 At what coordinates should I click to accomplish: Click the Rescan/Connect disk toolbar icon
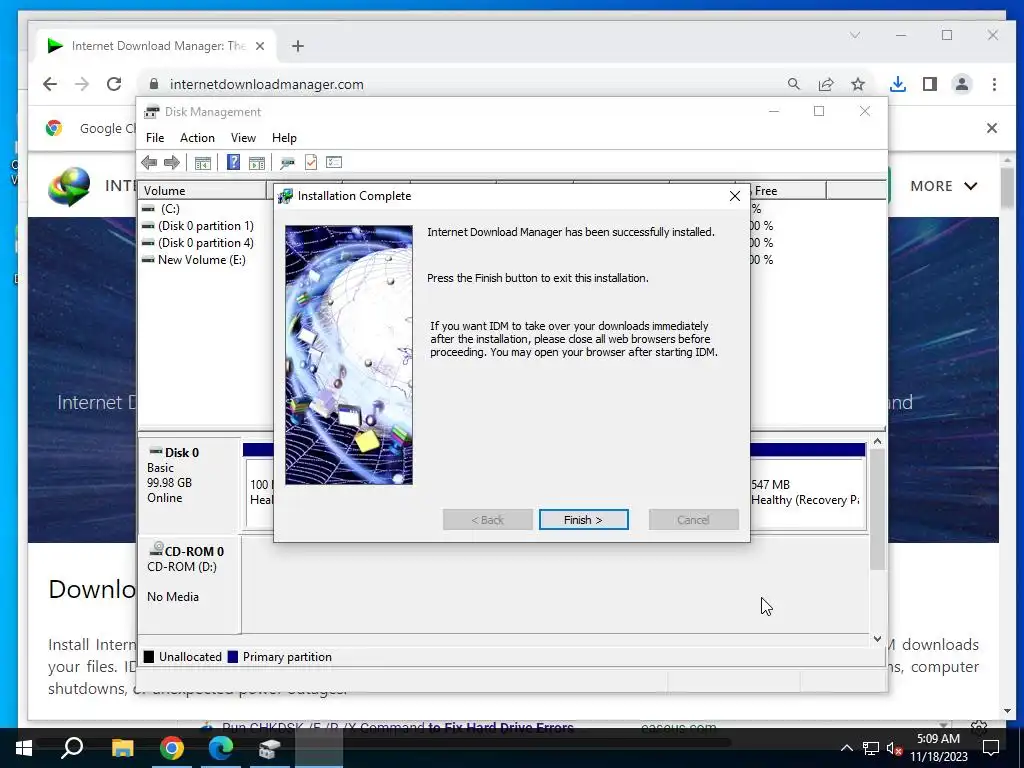(287, 163)
